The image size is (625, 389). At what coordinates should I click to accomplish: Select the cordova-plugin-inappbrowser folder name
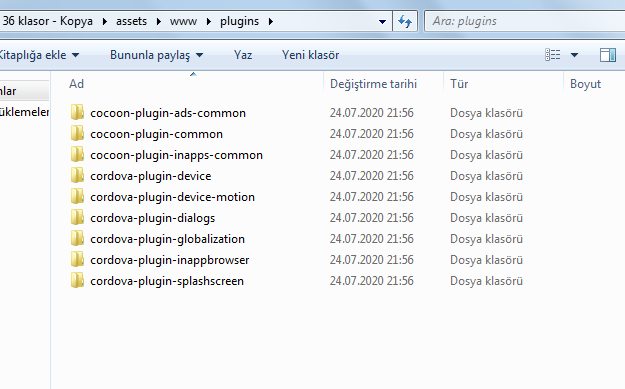point(169,260)
